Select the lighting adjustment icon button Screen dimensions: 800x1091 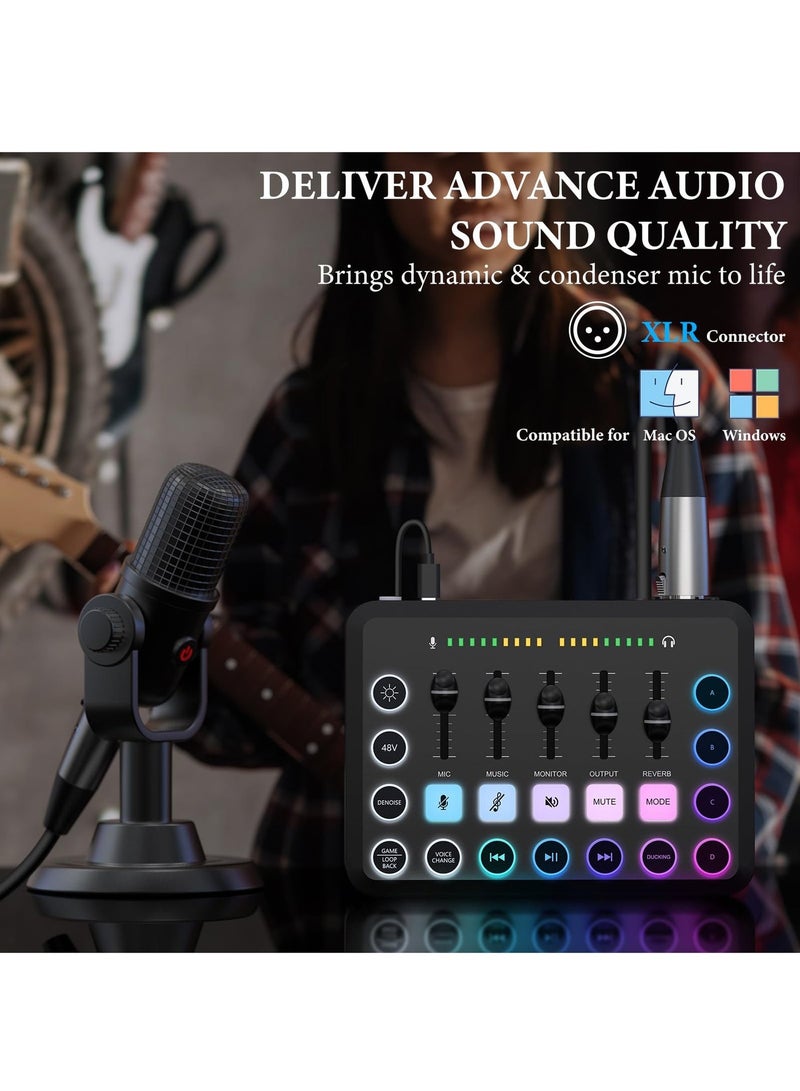pyautogui.click(x=388, y=694)
